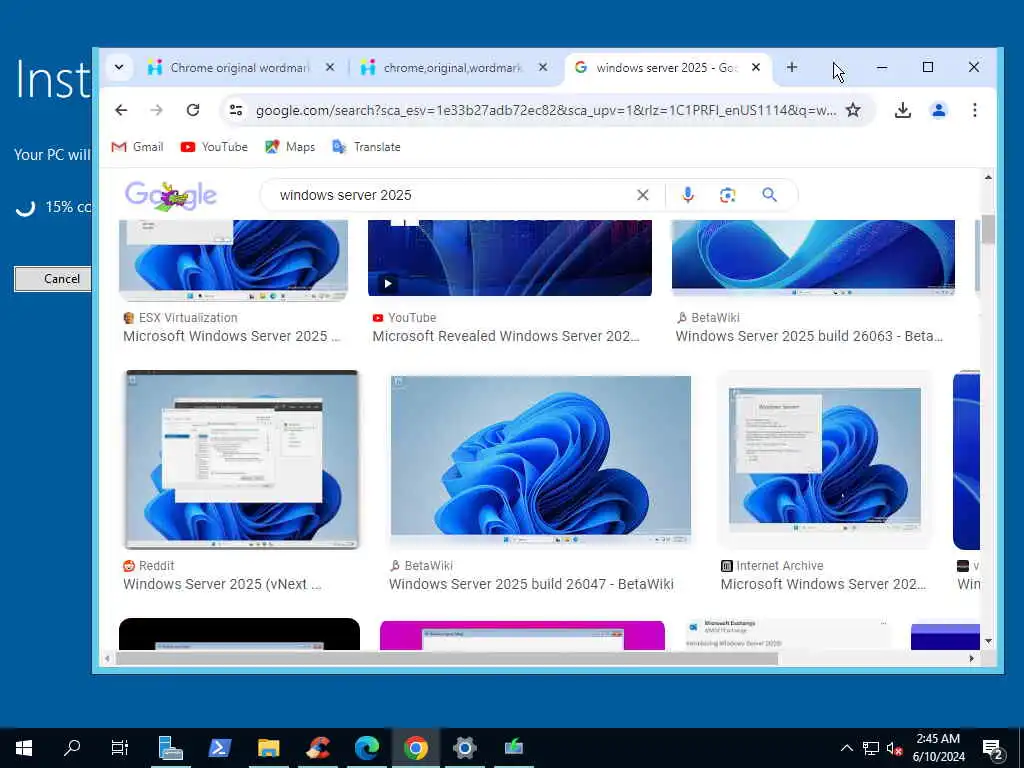Open 'Windows Server 2025 build 26047 - BetaWiki' link

tap(531, 584)
